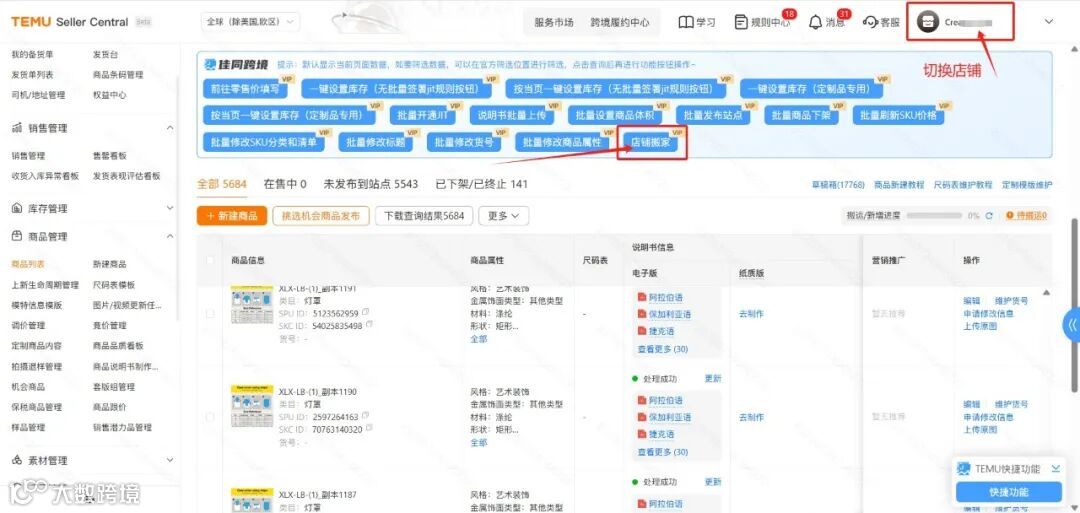The width and height of the screenshot is (1080, 513).
Task: Open 跨境履约中心 in the top bar
Action: [620, 22]
